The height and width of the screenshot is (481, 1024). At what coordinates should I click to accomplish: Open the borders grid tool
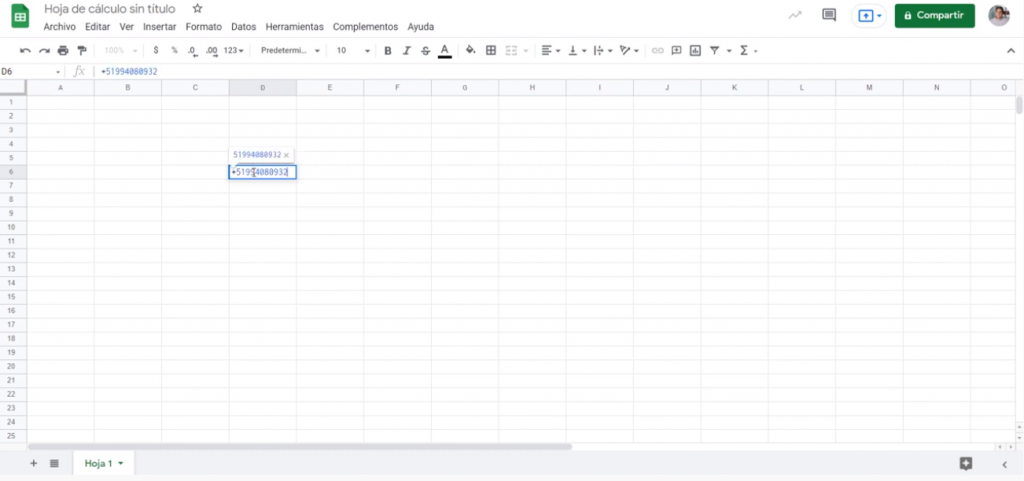[491, 50]
